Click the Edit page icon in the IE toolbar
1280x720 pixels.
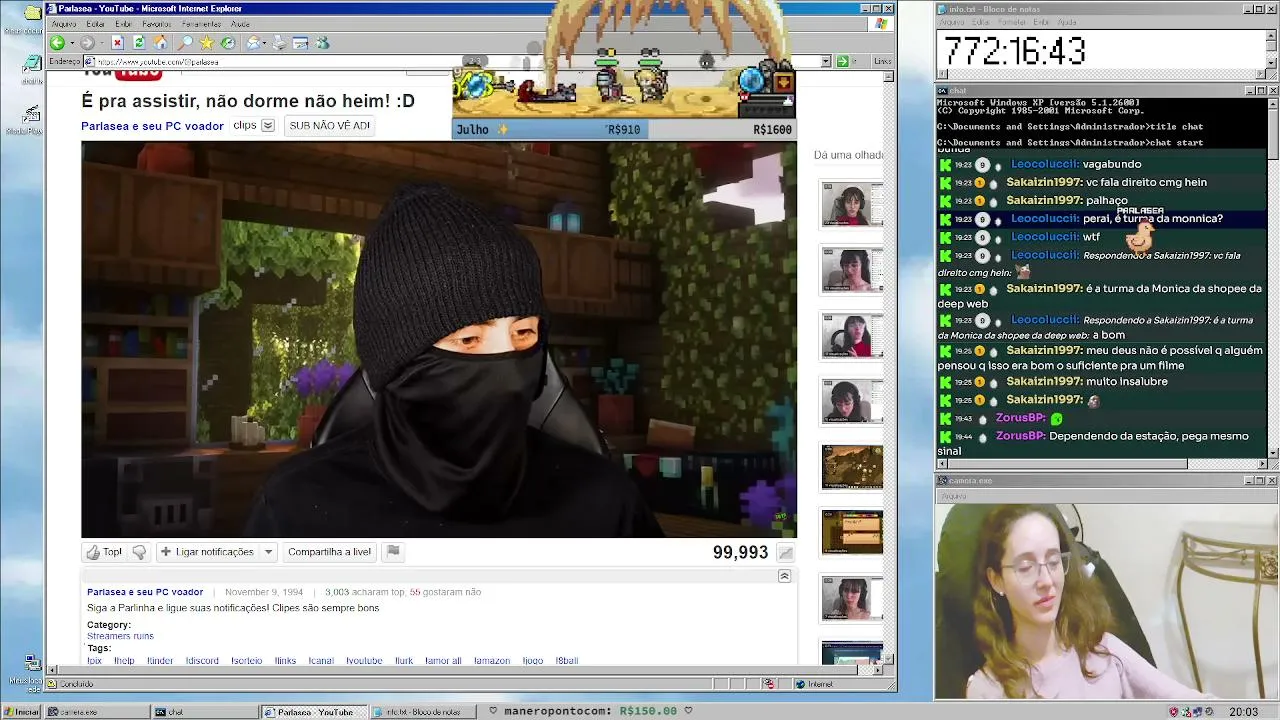pos(300,43)
